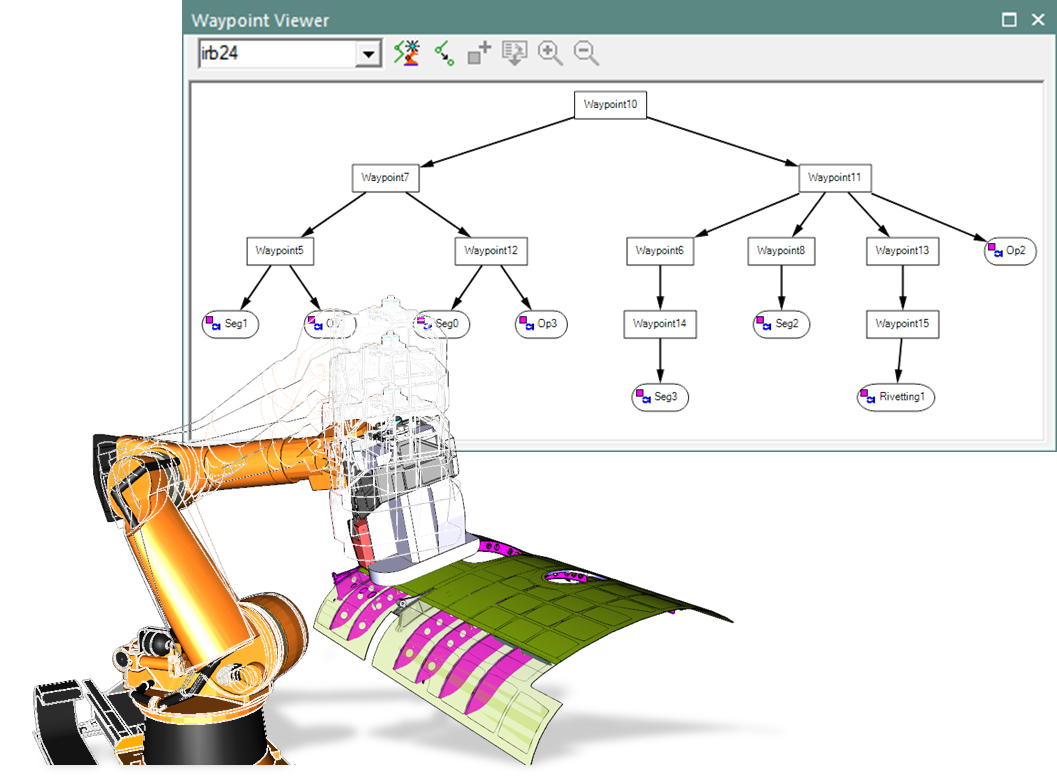Screen dimensions: 1057x778
Task: Click the Seg0 segment node
Action: coord(442,324)
